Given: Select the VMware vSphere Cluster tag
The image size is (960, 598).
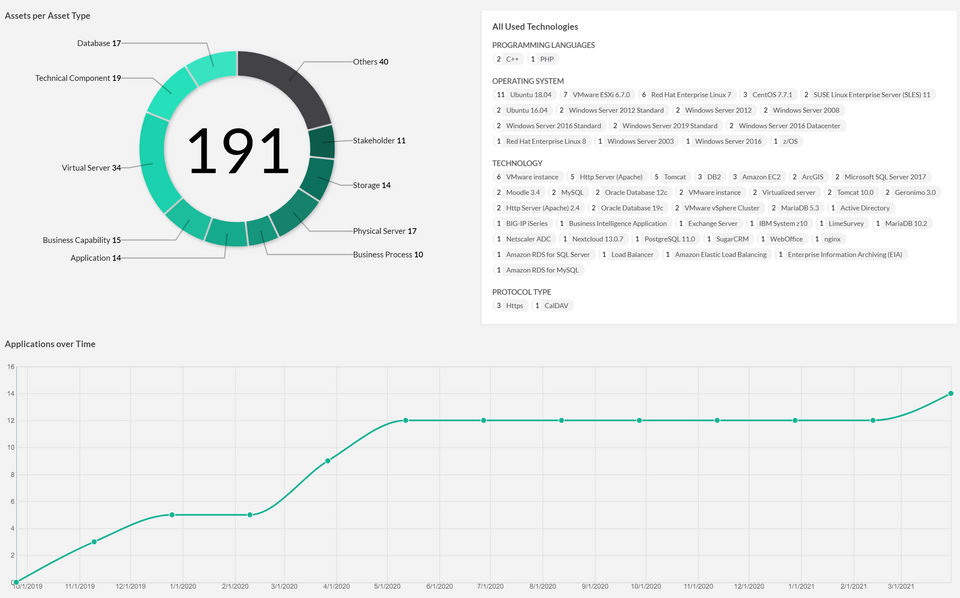Looking at the screenshot, I should [717, 208].
